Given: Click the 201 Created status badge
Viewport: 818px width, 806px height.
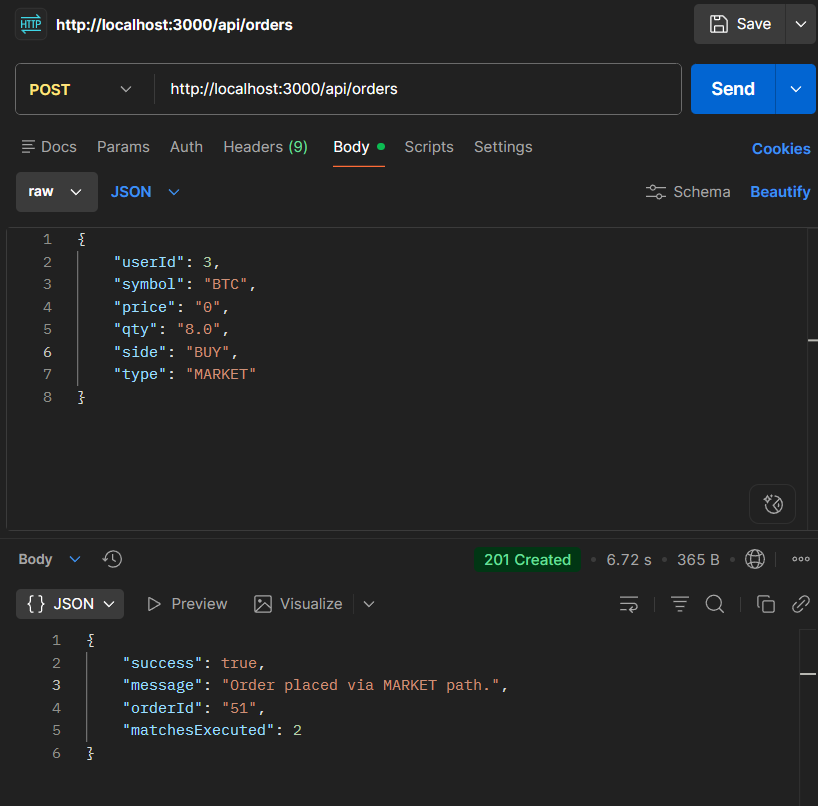Looking at the screenshot, I should pos(527,560).
